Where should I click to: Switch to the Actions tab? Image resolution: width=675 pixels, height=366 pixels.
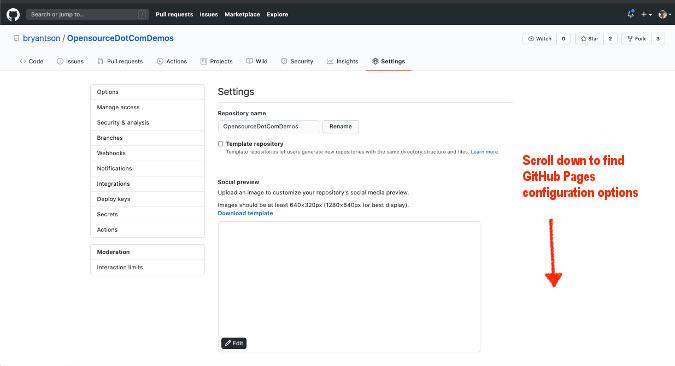click(172, 61)
